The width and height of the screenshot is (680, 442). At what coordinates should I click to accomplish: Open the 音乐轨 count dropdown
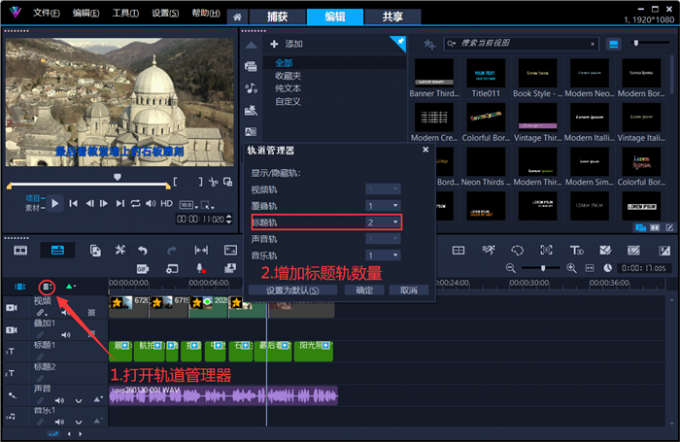(x=395, y=256)
